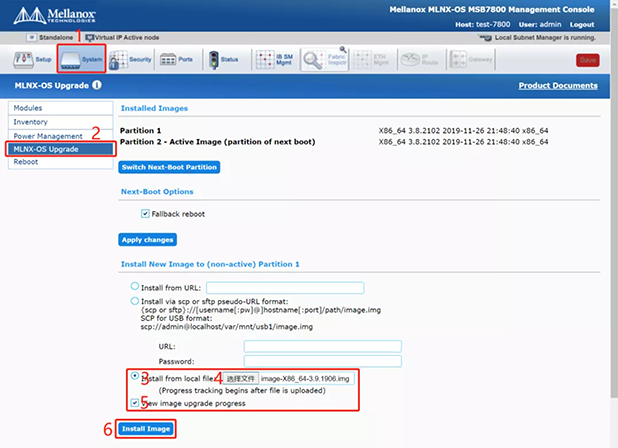Open the Gateway section

[x=471, y=59]
